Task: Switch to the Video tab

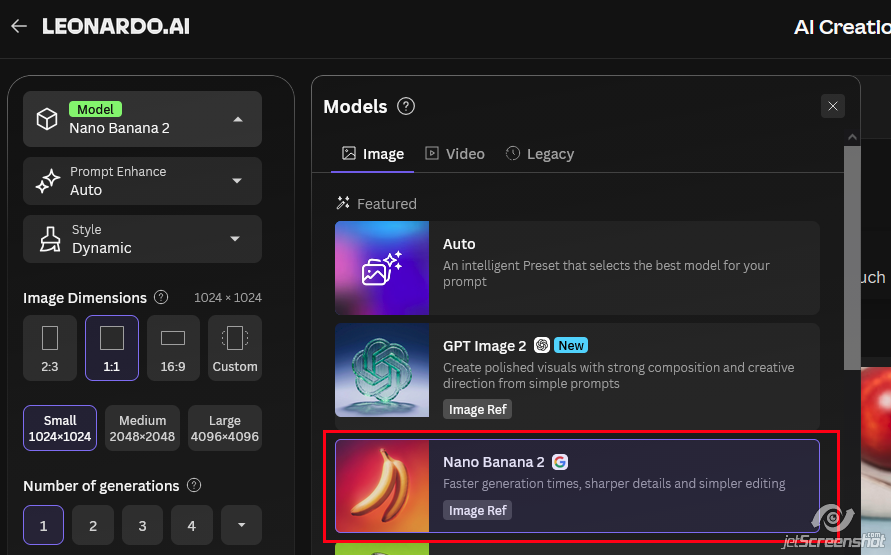Action: [455, 154]
